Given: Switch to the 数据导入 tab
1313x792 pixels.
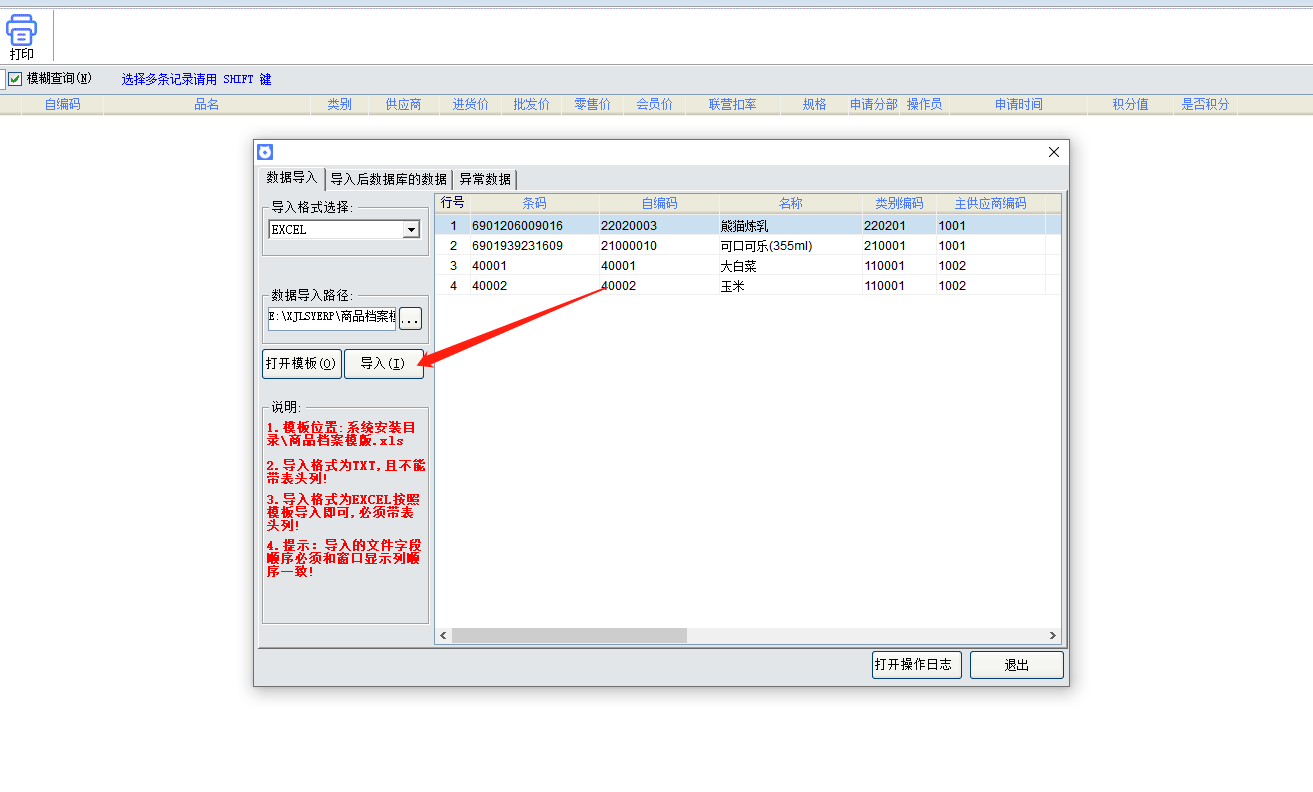Looking at the screenshot, I should pos(291,178).
